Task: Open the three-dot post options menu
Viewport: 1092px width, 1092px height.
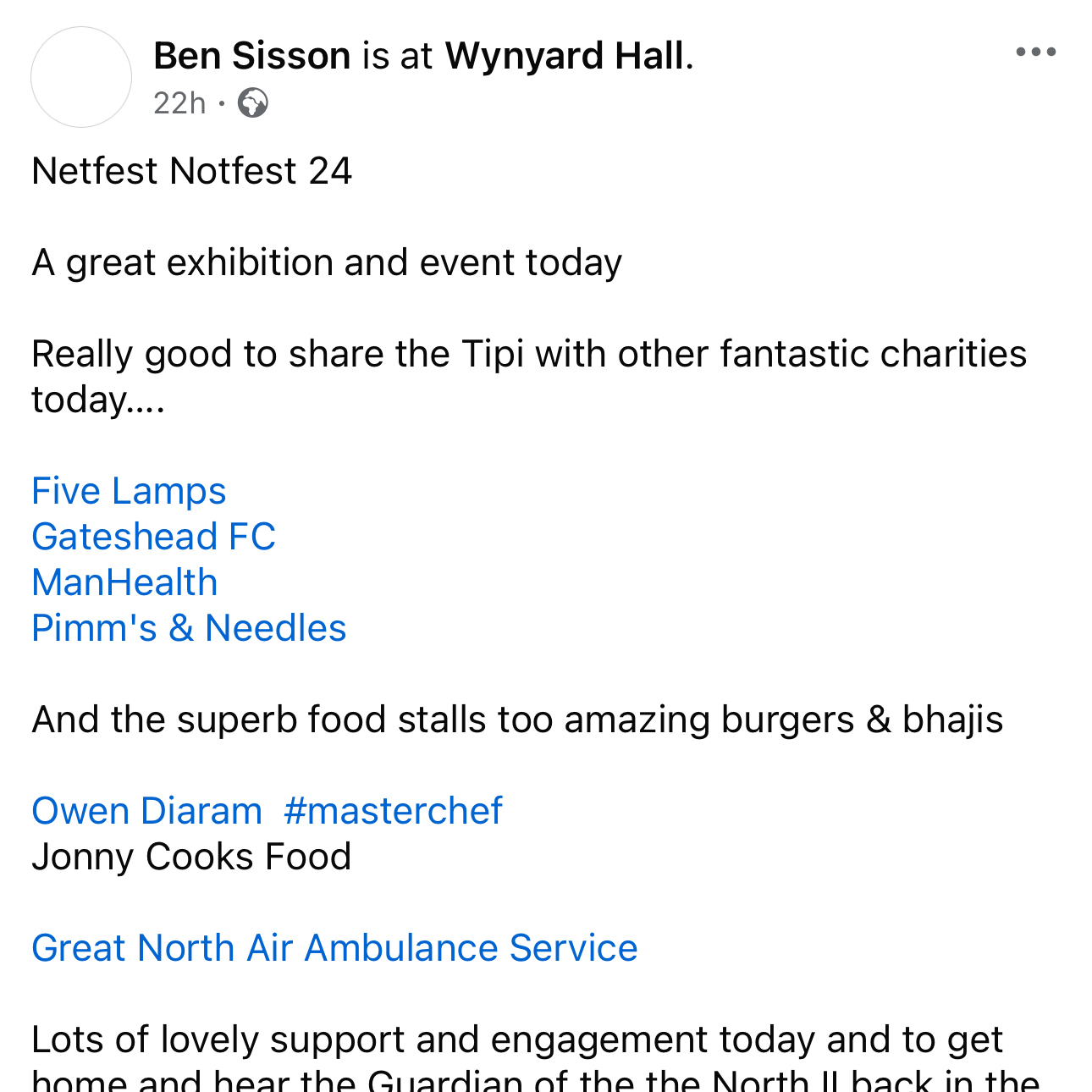Action: (1035, 52)
